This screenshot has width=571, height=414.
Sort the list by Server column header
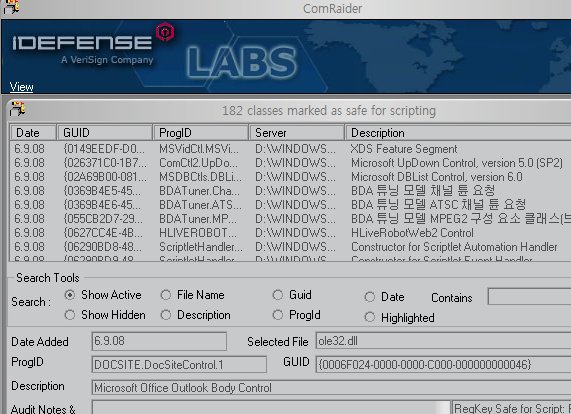click(297, 133)
